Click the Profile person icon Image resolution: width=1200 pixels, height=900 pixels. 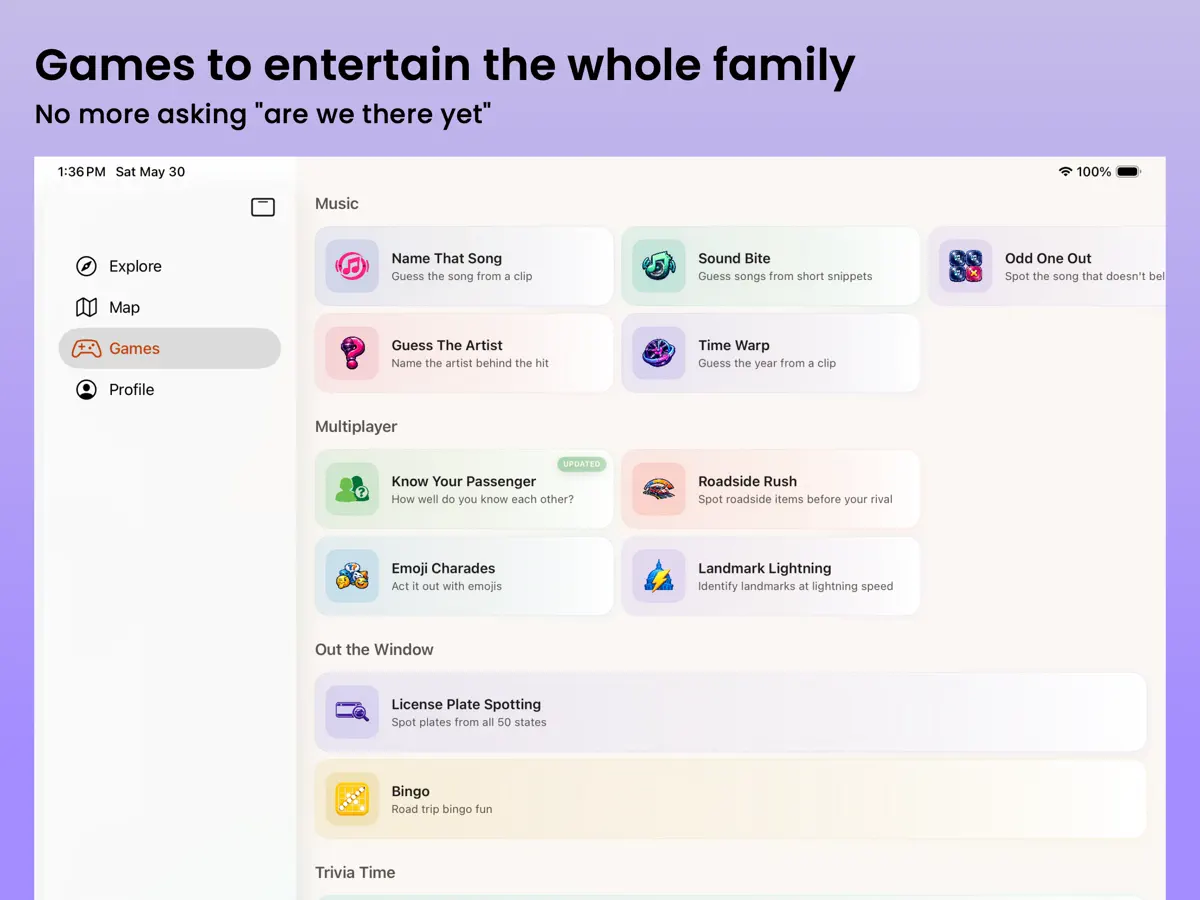[x=87, y=389]
